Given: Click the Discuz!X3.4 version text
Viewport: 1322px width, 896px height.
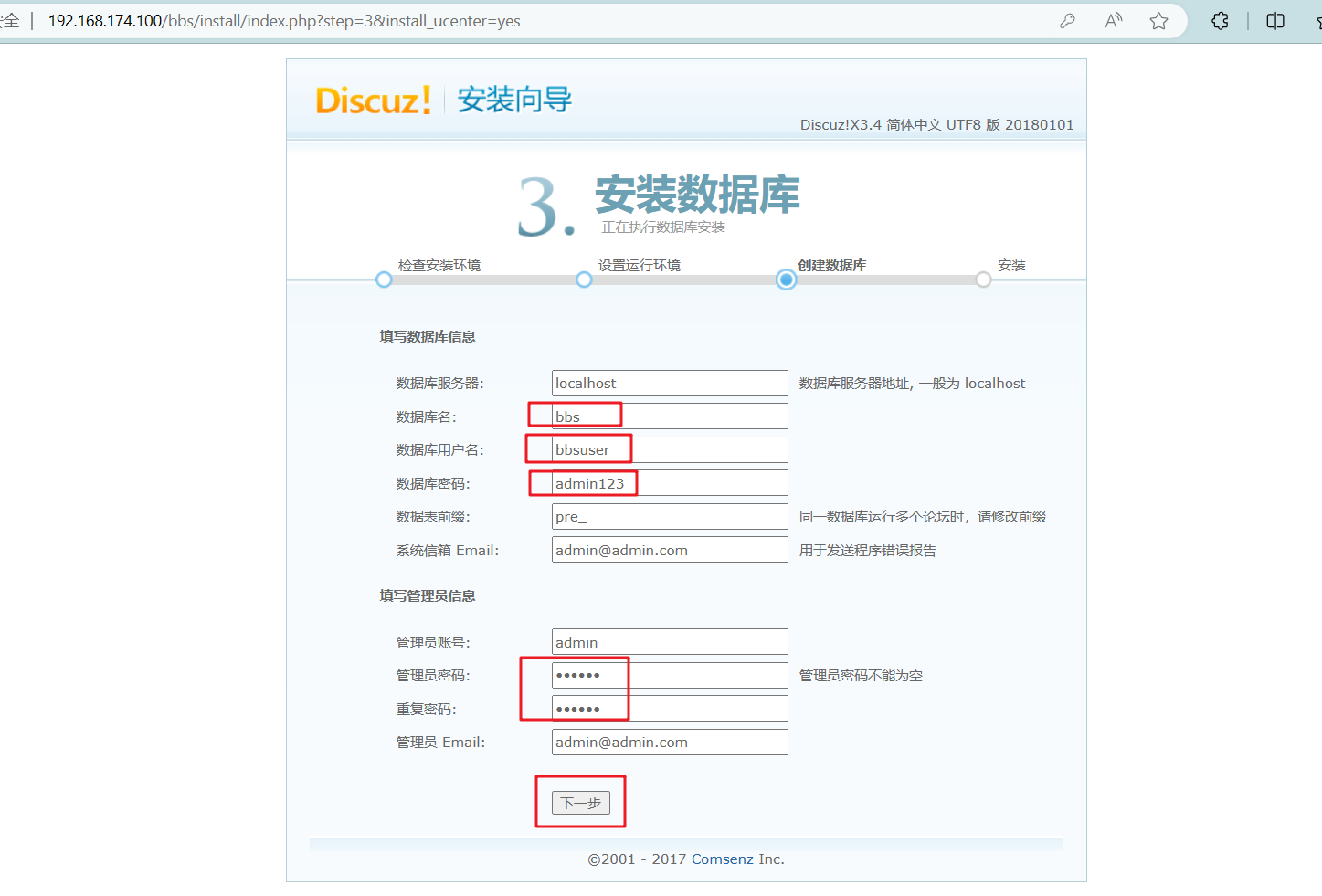Looking at the screenshot, I should coord(937,124).
